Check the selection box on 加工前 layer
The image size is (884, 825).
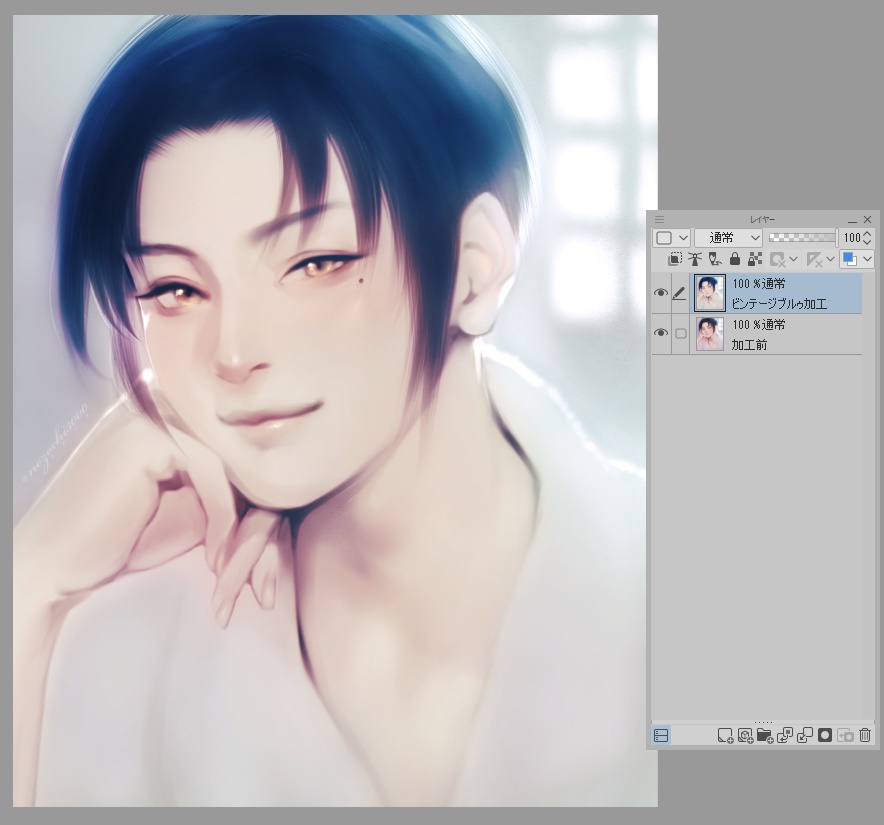coord(680,333)
